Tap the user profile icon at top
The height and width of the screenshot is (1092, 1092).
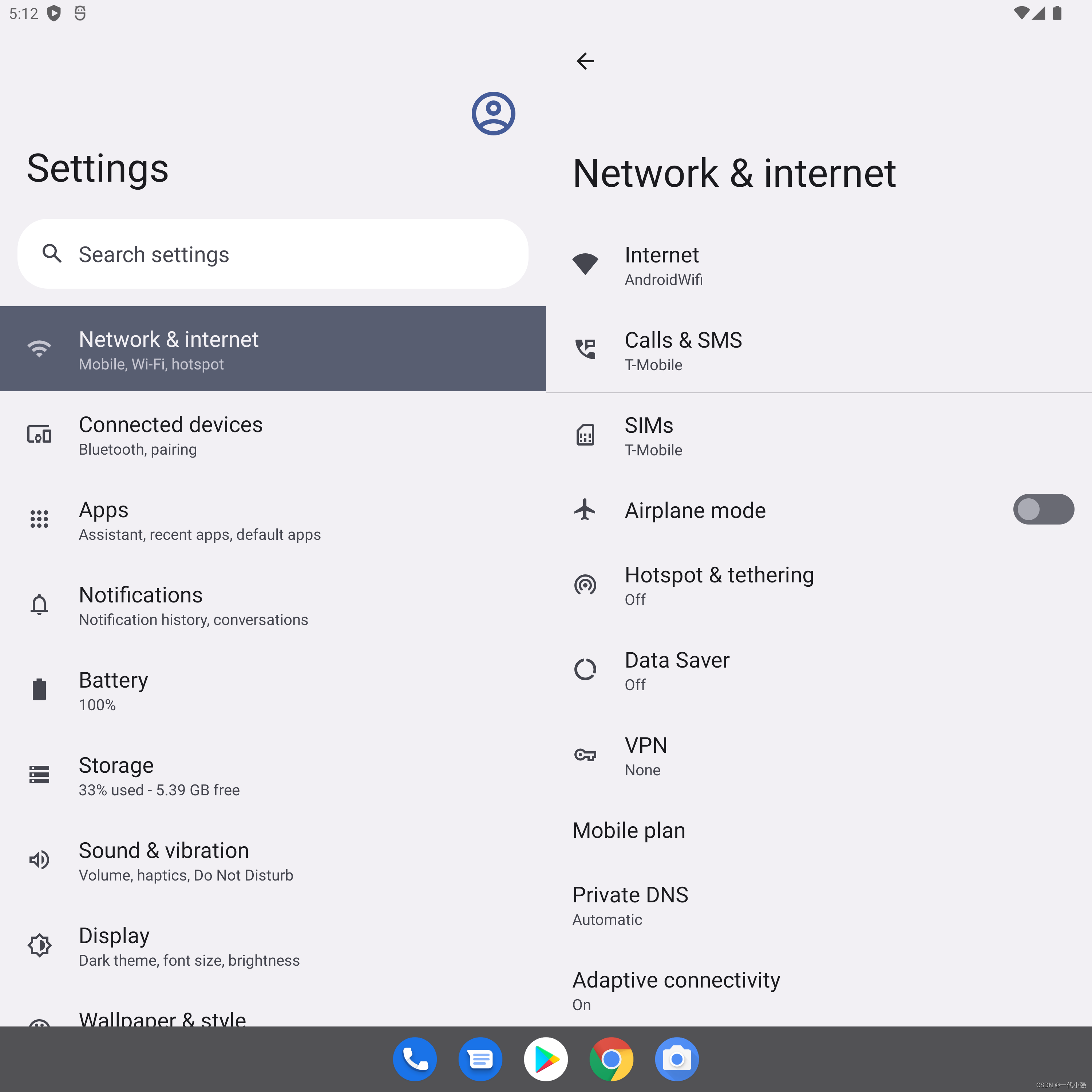point(493,113)
